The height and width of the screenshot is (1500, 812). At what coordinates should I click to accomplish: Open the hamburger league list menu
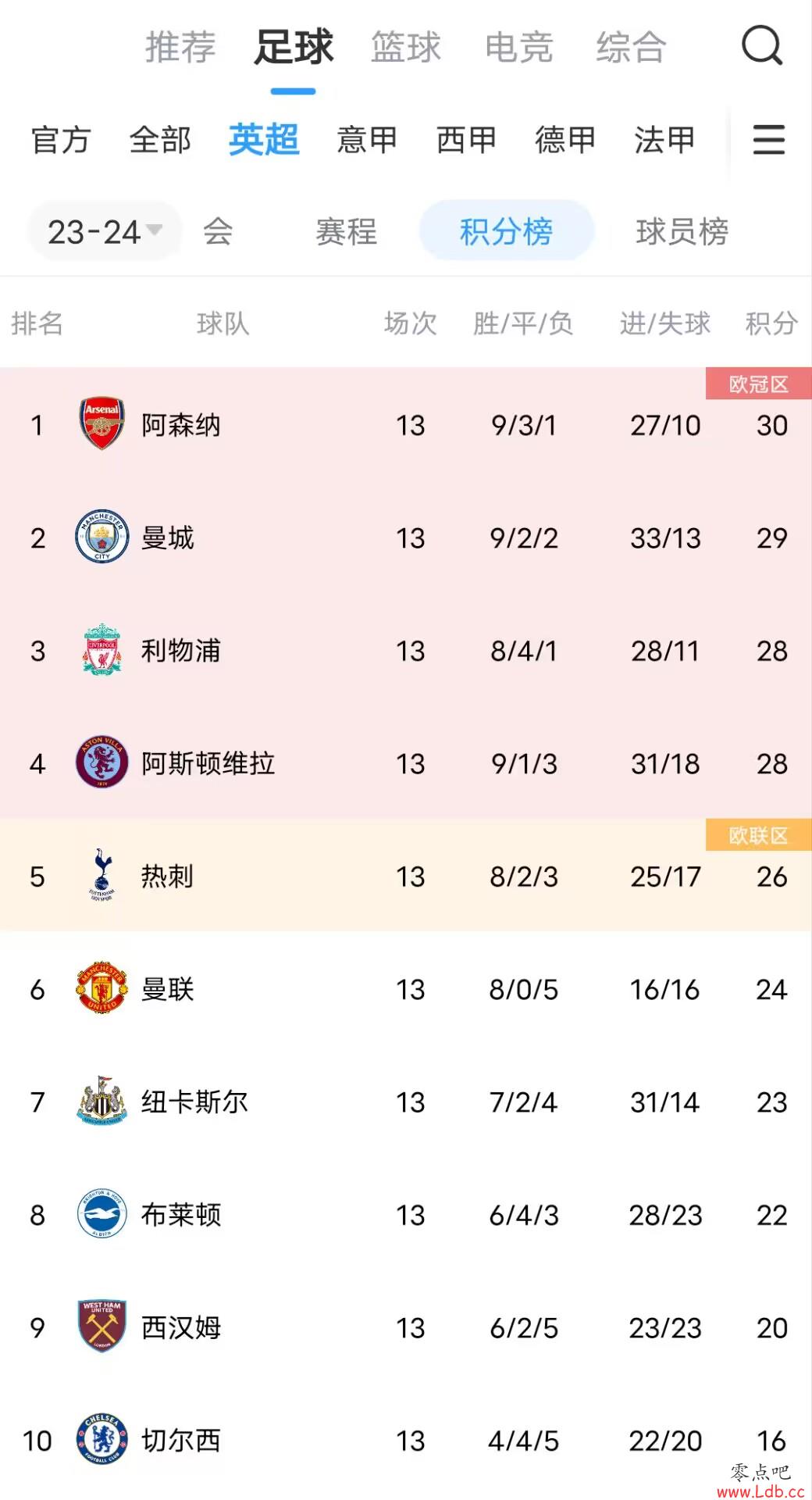[x=768, y=140]
